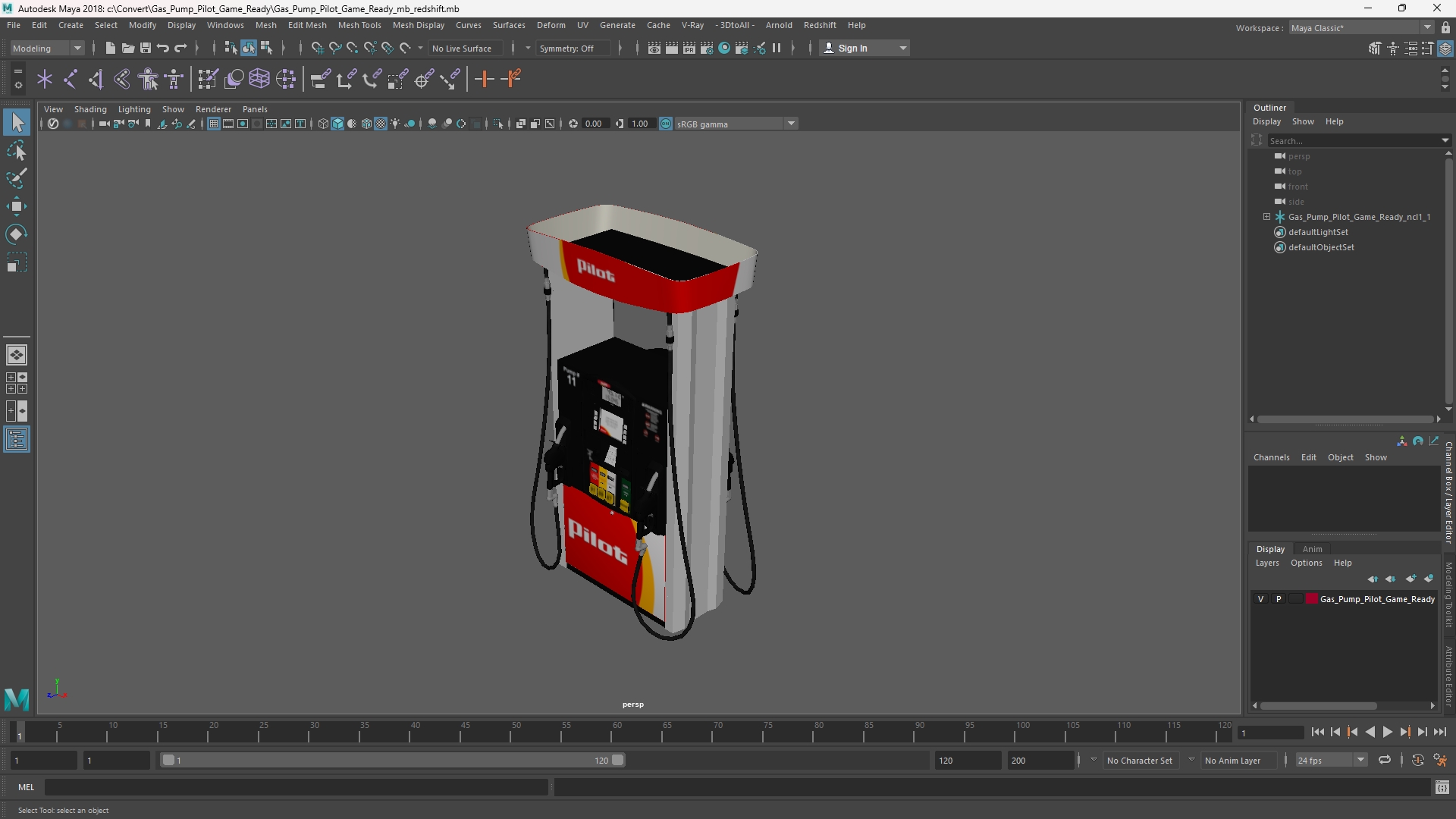Open the Symmetry: Off dropdown
This screenshot has width=1456, height=819.
pyautogui.click(x=575, y=48)
